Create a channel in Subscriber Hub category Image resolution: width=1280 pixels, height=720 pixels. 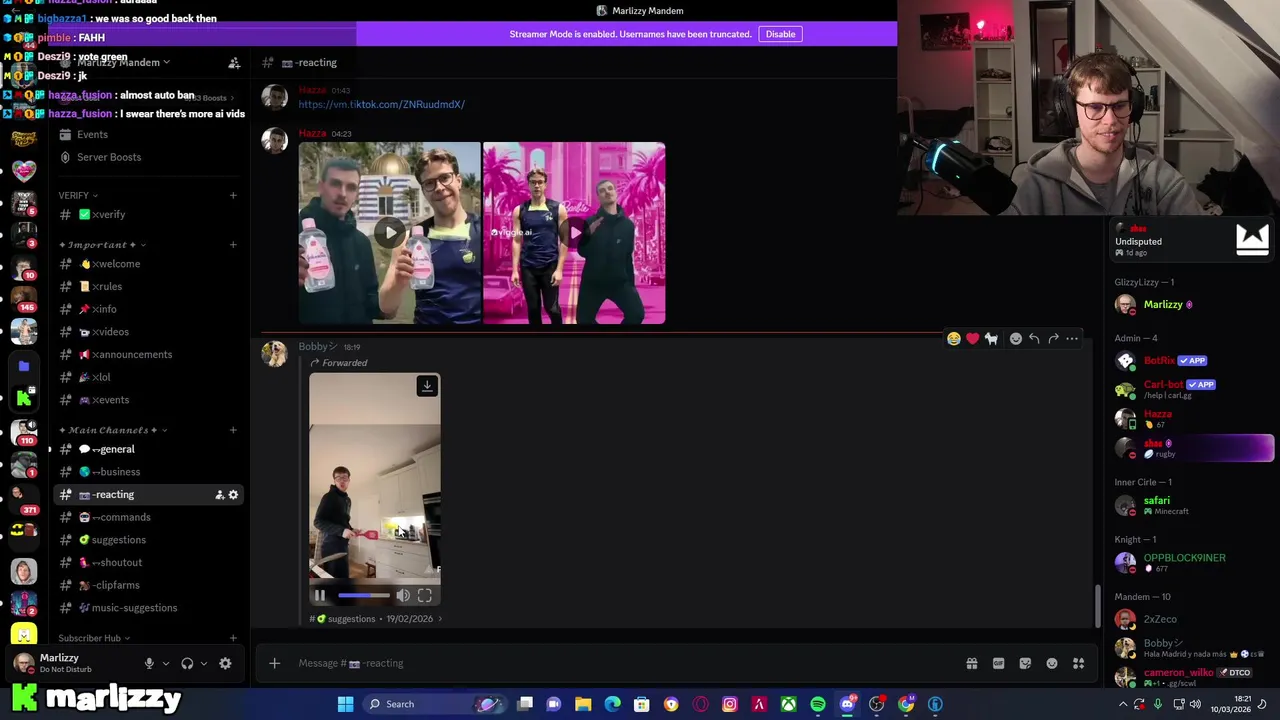click(x=233, y=638)
